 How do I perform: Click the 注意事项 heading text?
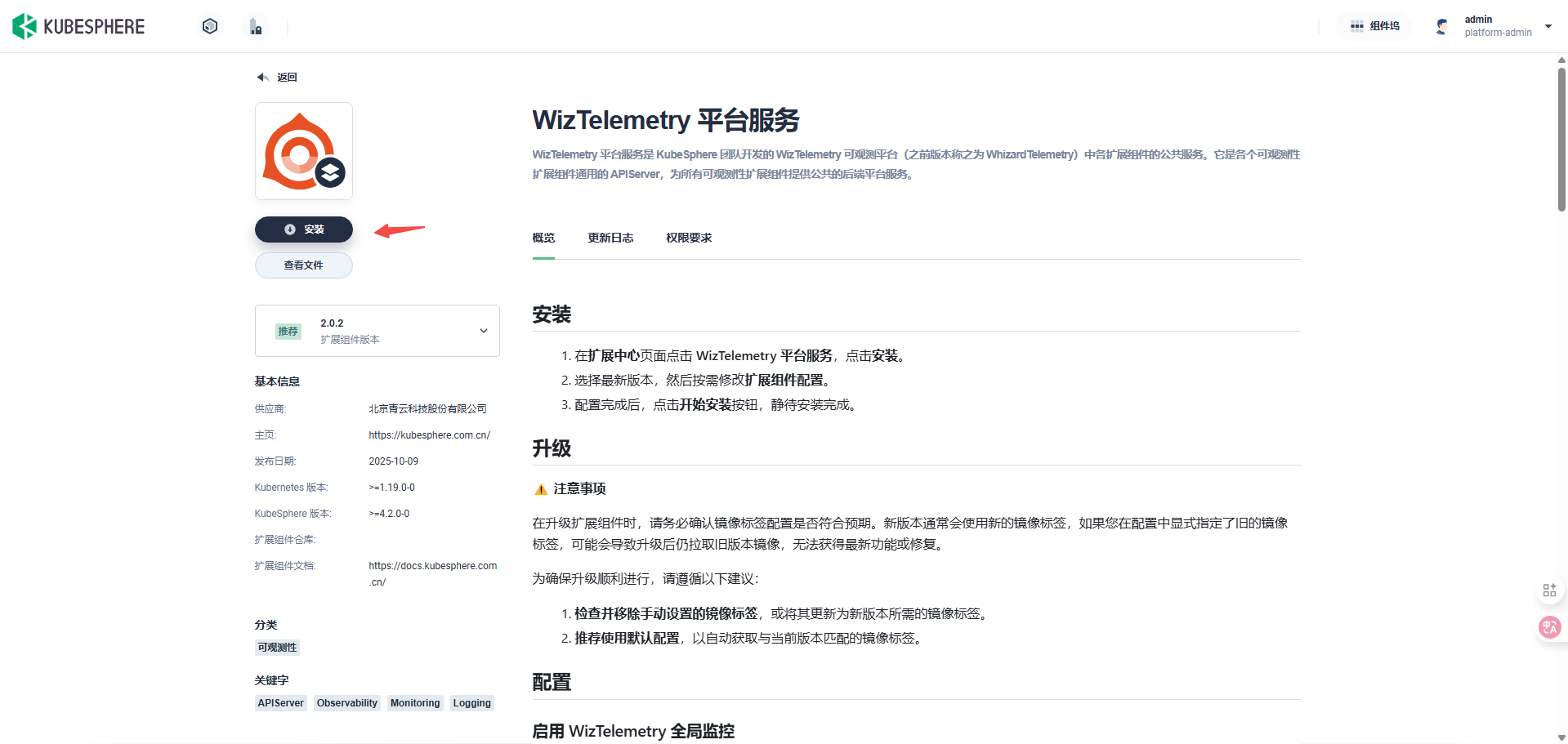(579, 488)
